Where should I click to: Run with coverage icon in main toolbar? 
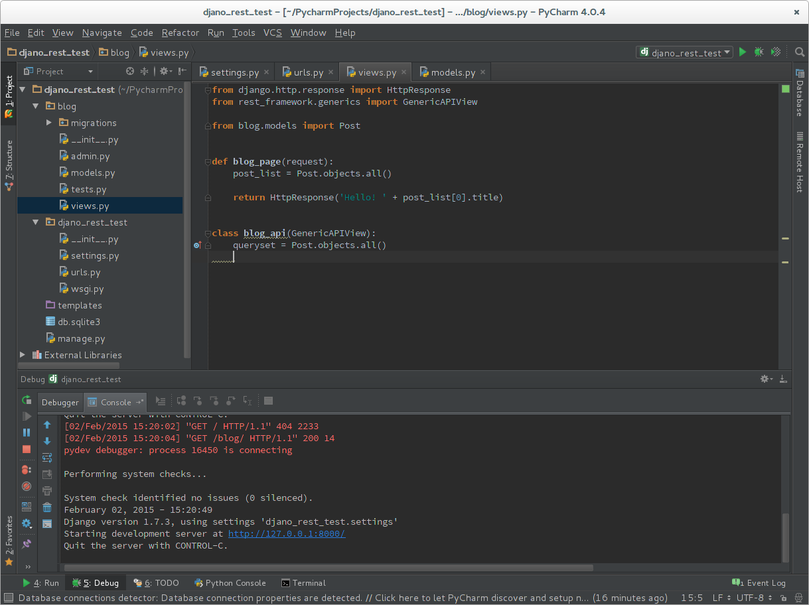pos(775,52)
